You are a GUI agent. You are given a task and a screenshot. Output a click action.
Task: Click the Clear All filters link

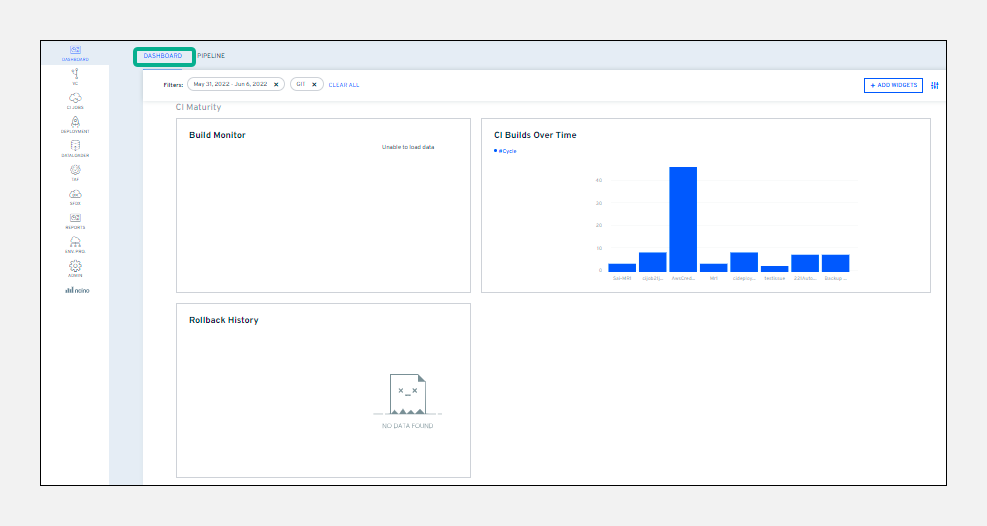344,85
